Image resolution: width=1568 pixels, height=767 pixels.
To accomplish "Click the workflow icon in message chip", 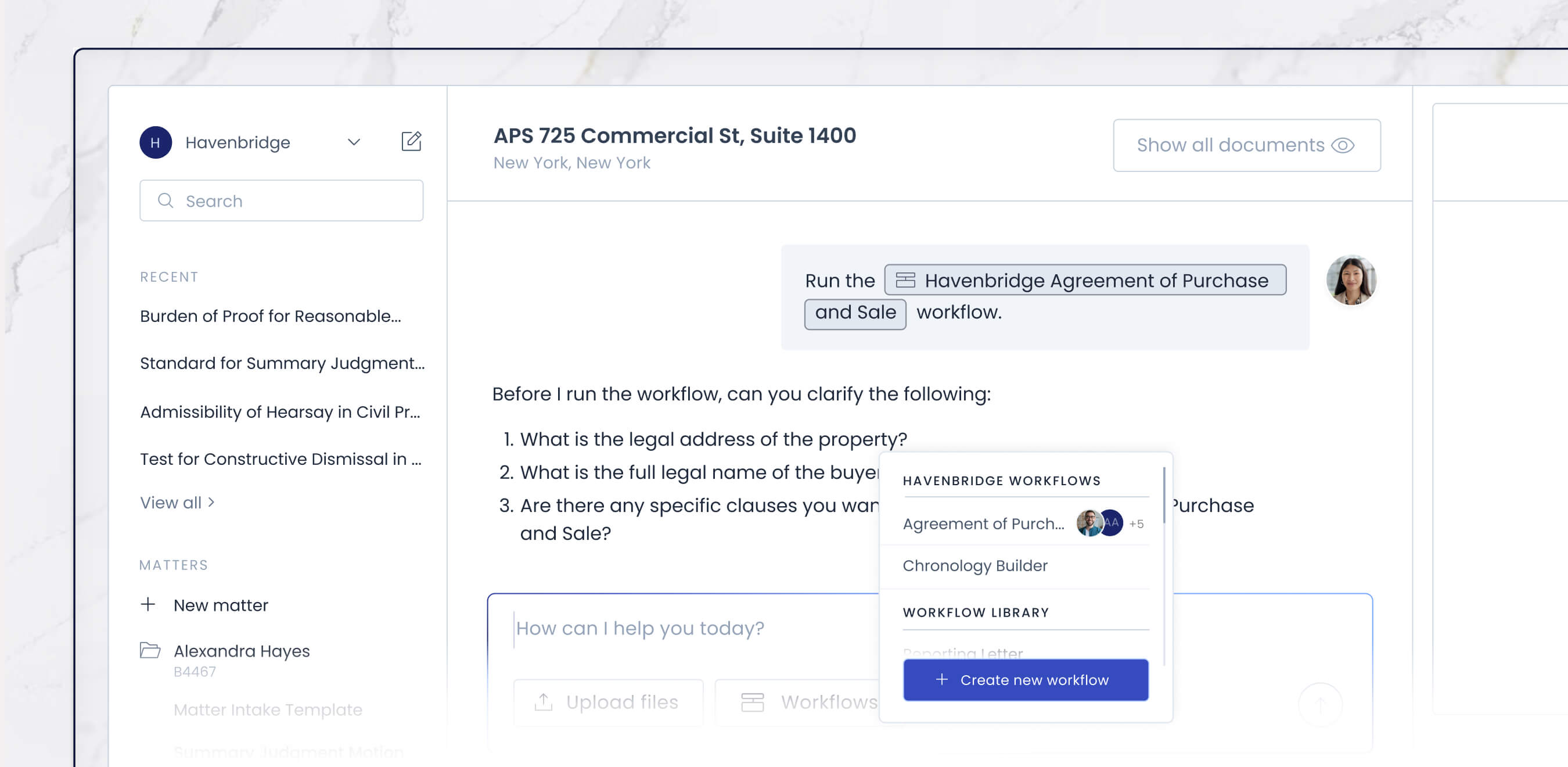I will 905,279.
